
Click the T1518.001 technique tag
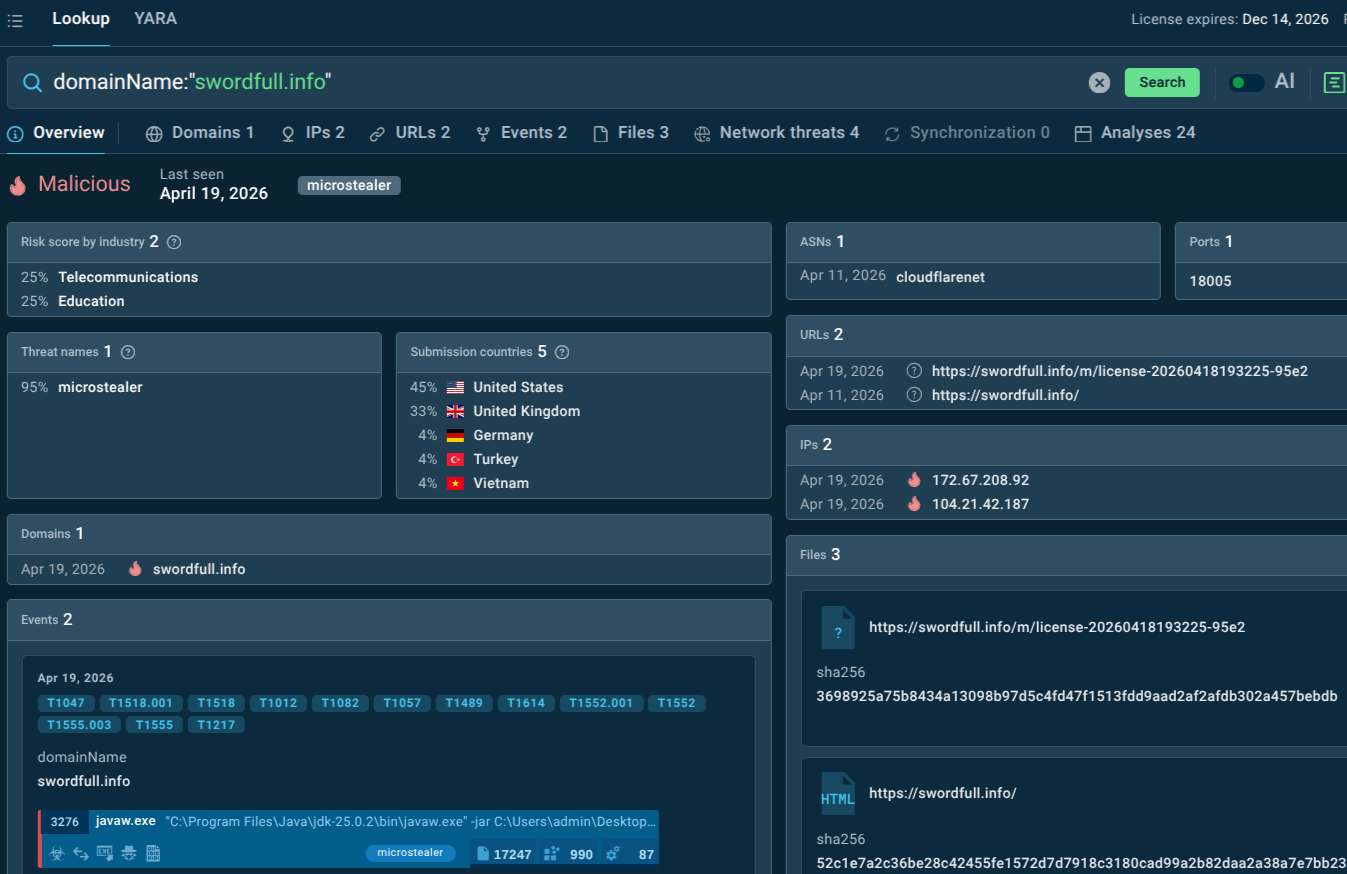141,703
